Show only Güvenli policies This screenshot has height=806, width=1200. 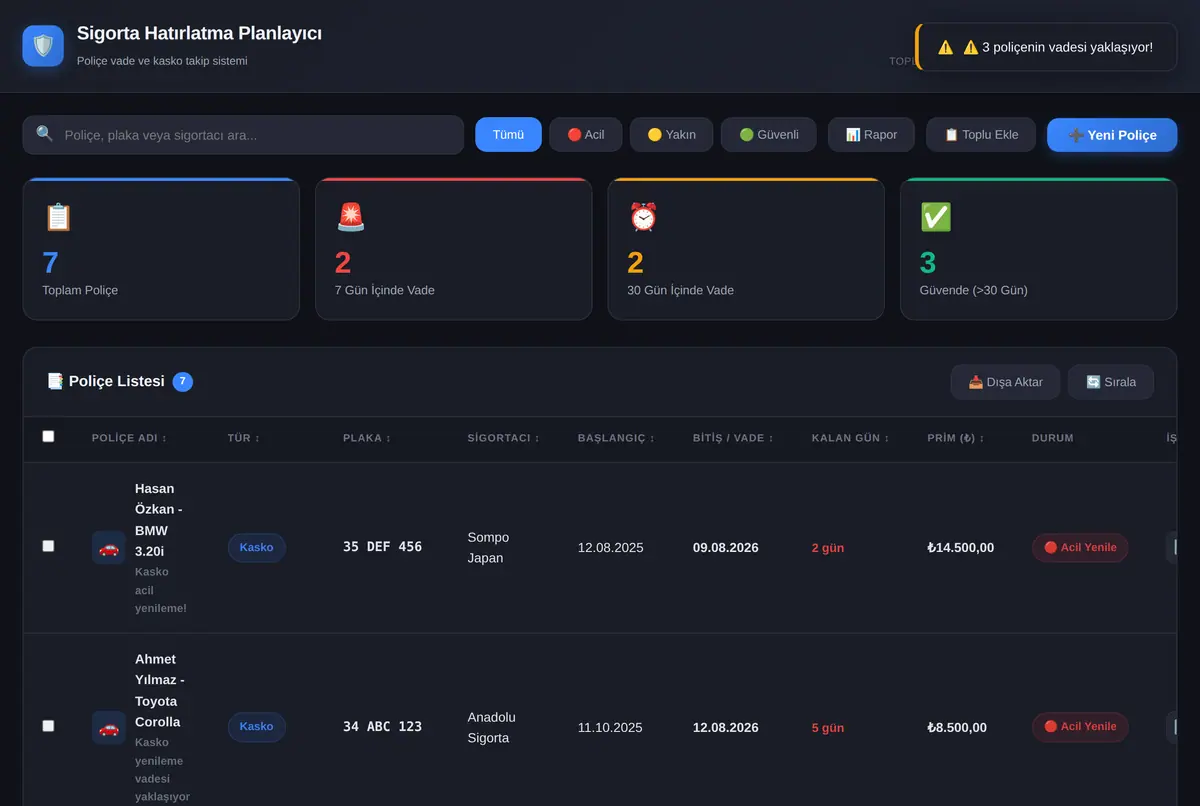(x=768, y=135)
